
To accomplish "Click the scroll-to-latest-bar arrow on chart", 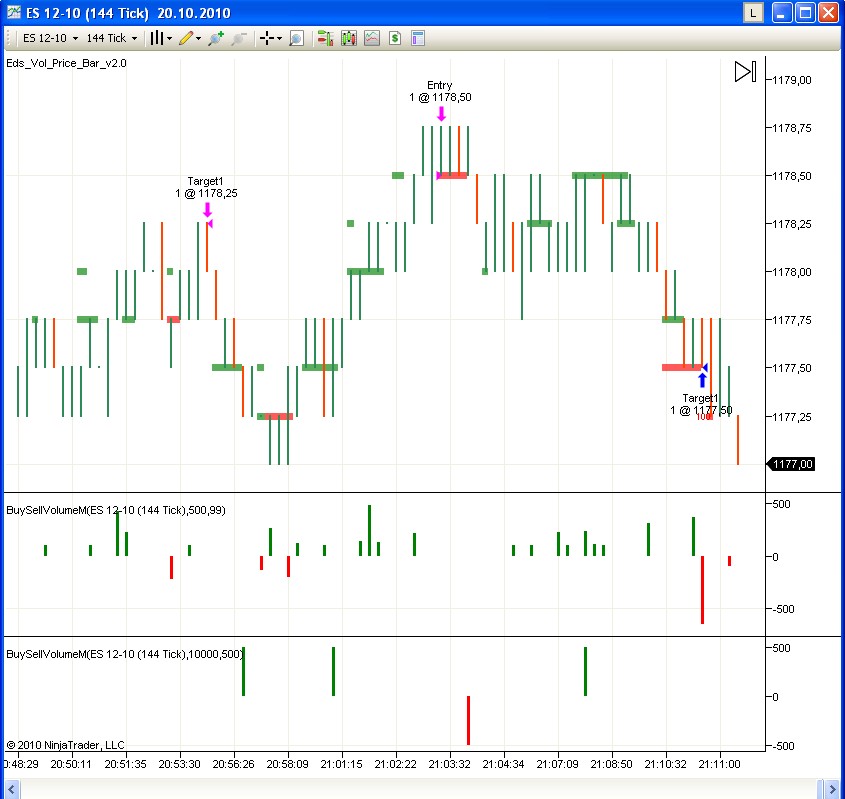I will [744, 71].
